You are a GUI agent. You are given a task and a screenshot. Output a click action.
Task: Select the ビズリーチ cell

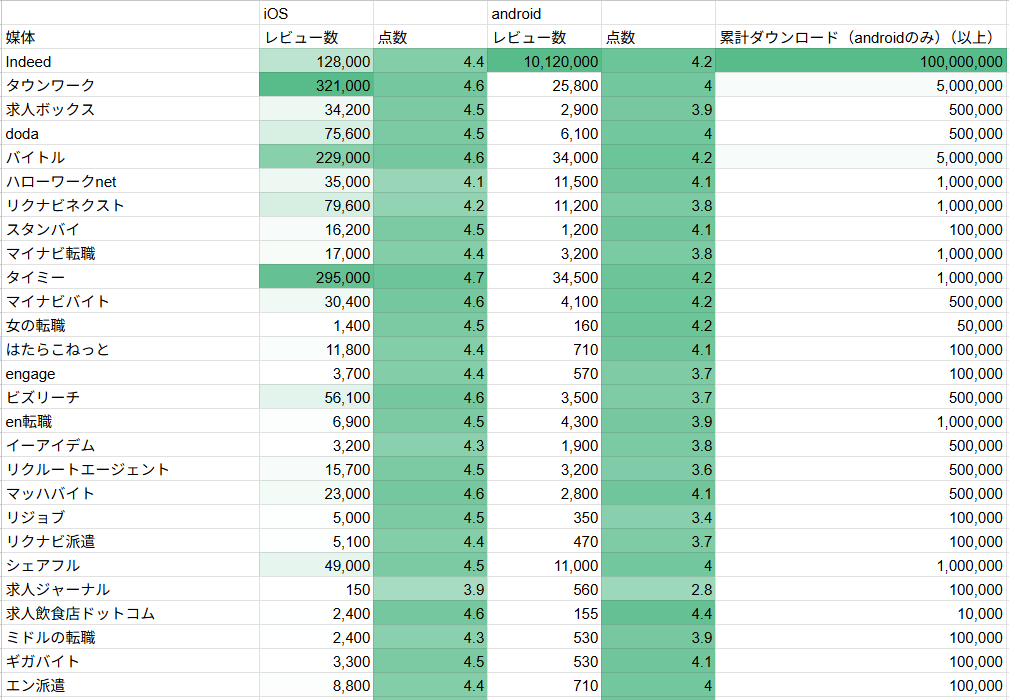click(x=129, y=398)
